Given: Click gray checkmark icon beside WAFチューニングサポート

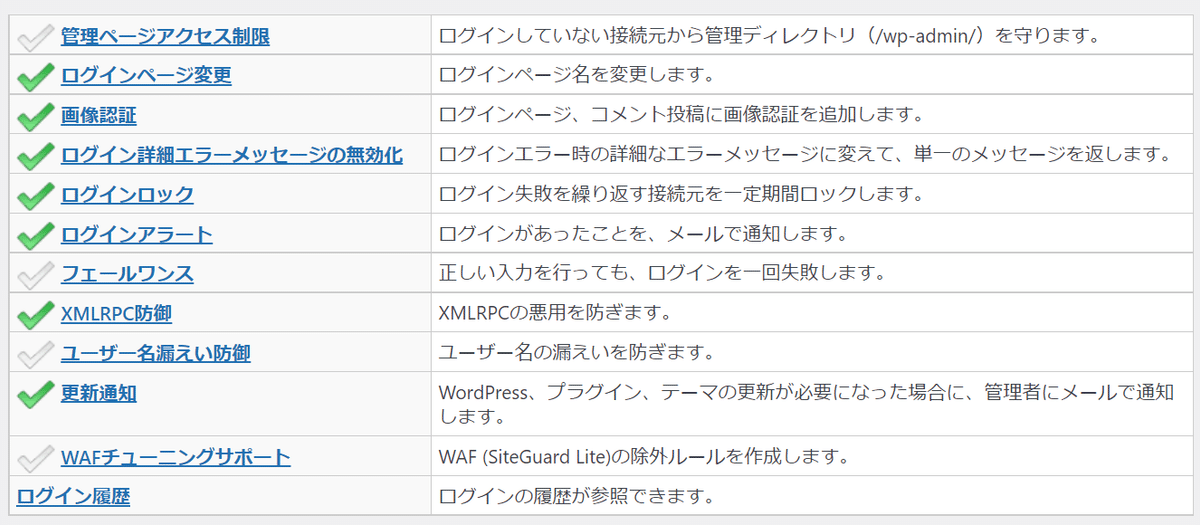Looking at the screenshot, I should pyautogui.click(x=35, y=459).
